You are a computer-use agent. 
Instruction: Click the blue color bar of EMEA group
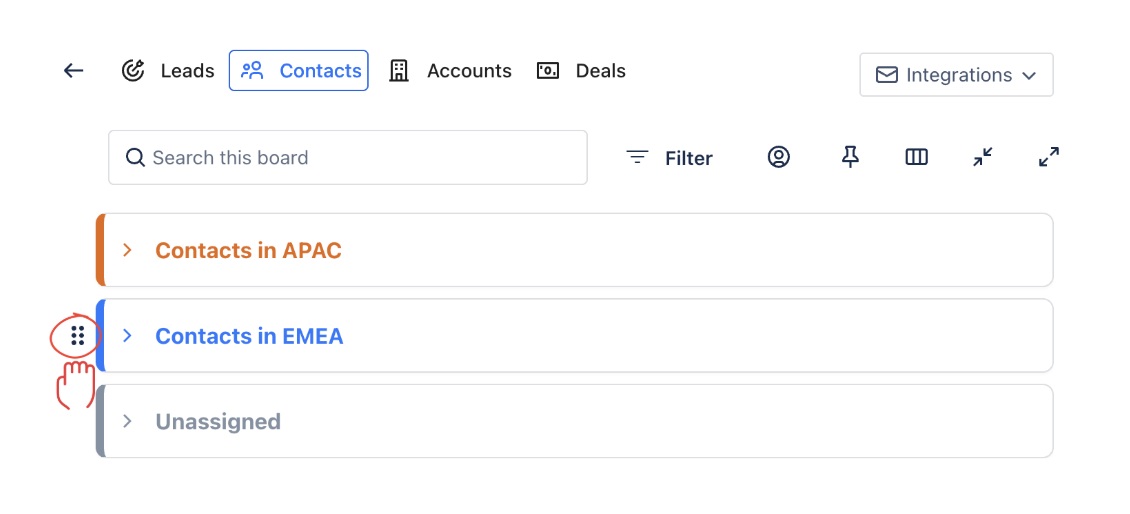(101, 336)
